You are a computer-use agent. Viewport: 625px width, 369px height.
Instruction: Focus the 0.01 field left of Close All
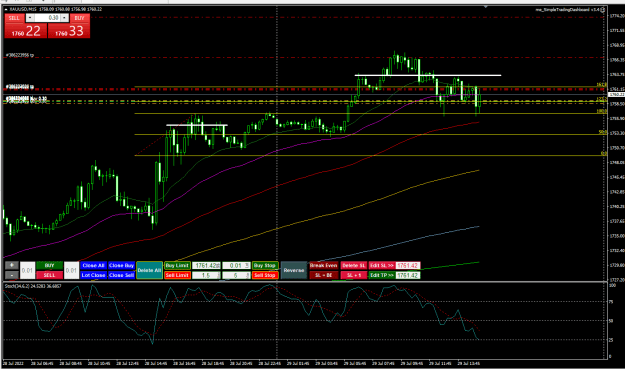click(x=71, y=270)
